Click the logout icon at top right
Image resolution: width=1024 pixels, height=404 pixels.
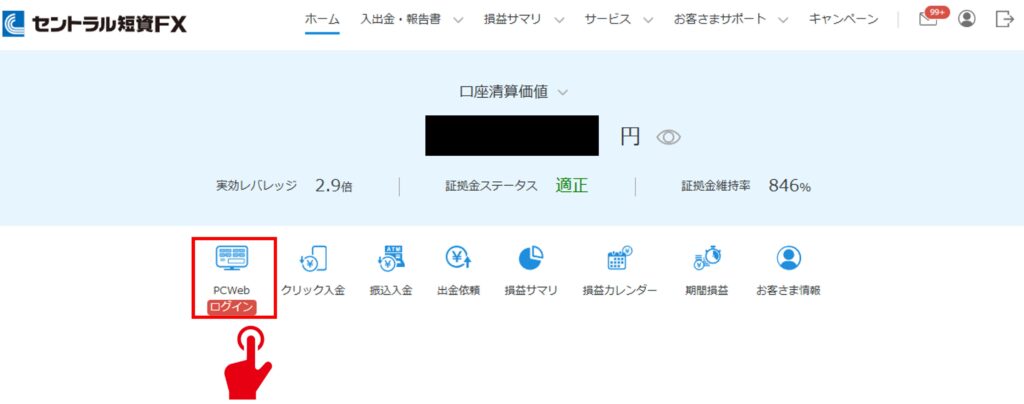click(1004, 19)
